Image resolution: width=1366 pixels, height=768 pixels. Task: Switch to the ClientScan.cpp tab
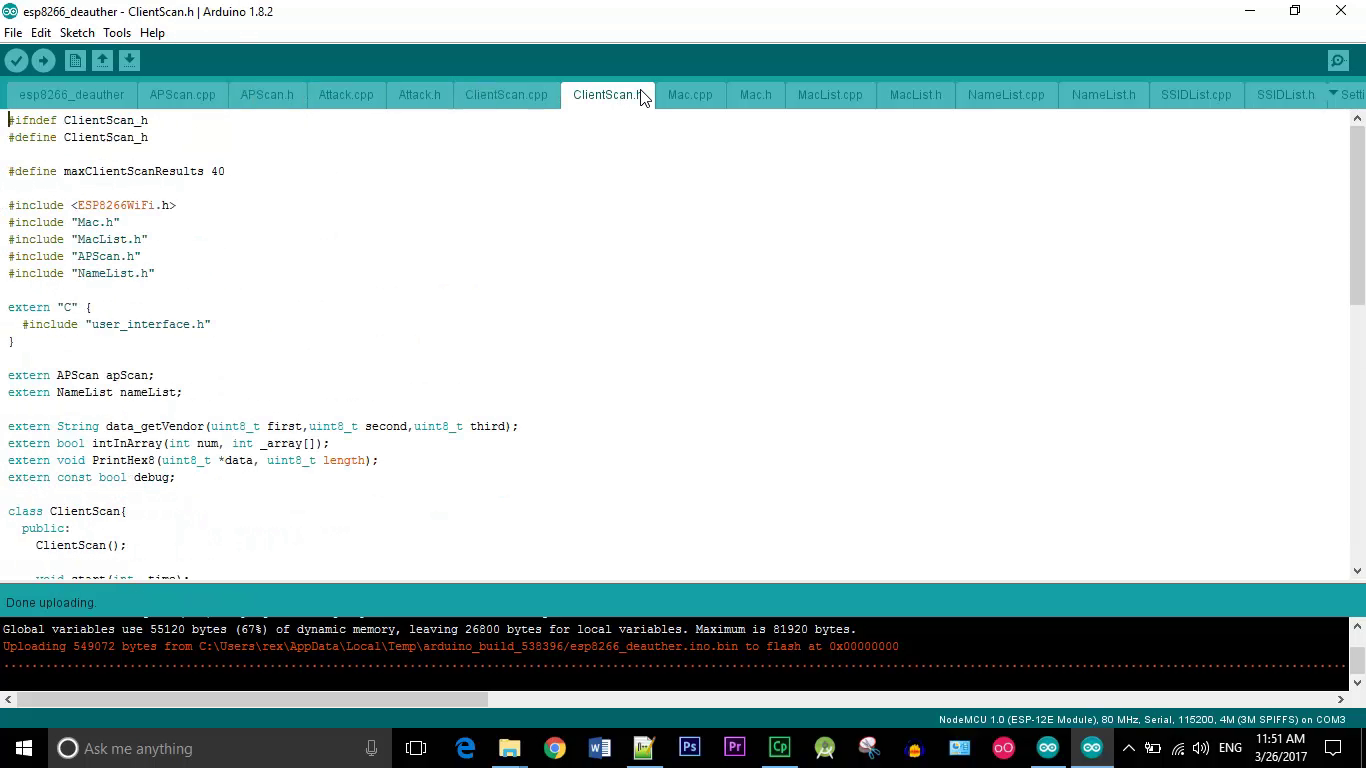[506, 95]
